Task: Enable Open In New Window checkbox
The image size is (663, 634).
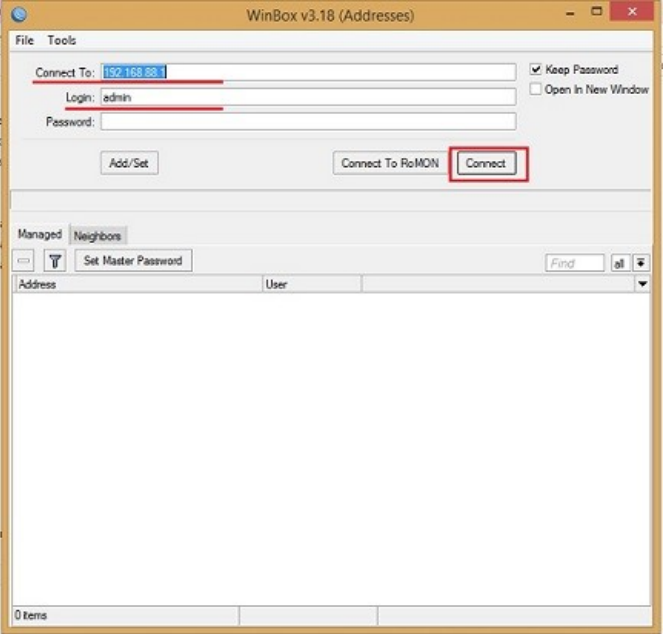Action: tap(535, 89)
